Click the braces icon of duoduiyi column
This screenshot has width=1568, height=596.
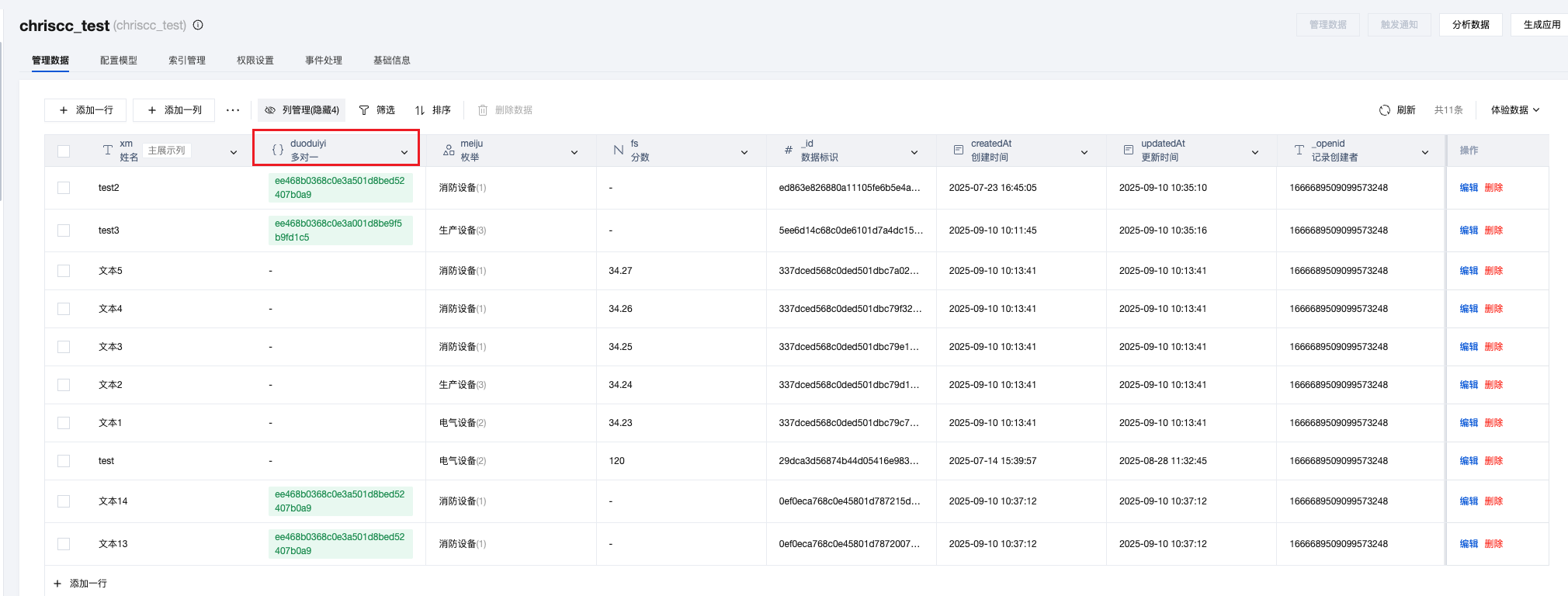coord(278,151)
